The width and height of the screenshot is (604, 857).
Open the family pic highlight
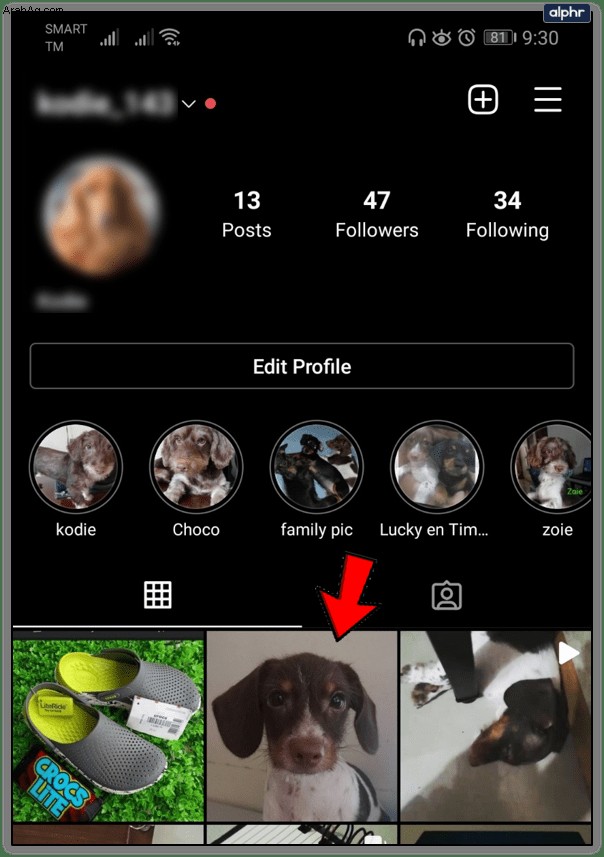(x=316, y=466)
